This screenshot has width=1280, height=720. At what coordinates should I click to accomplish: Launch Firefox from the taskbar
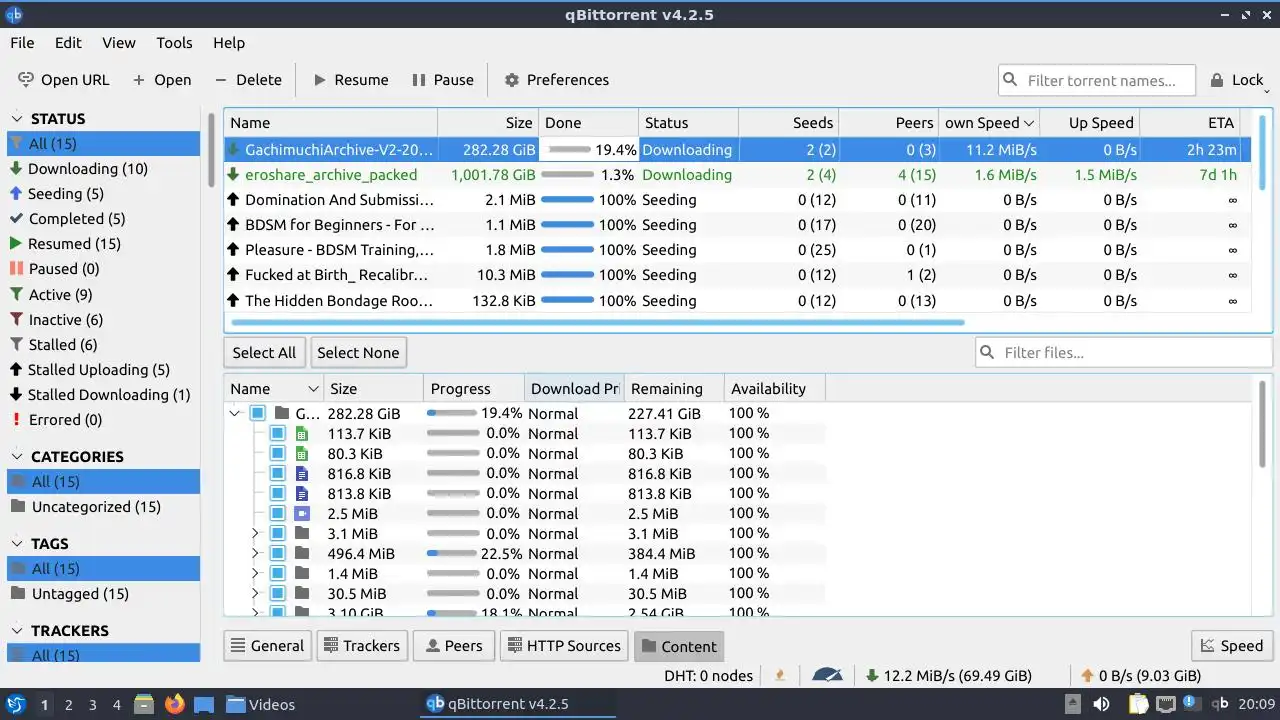pos(175,704)
